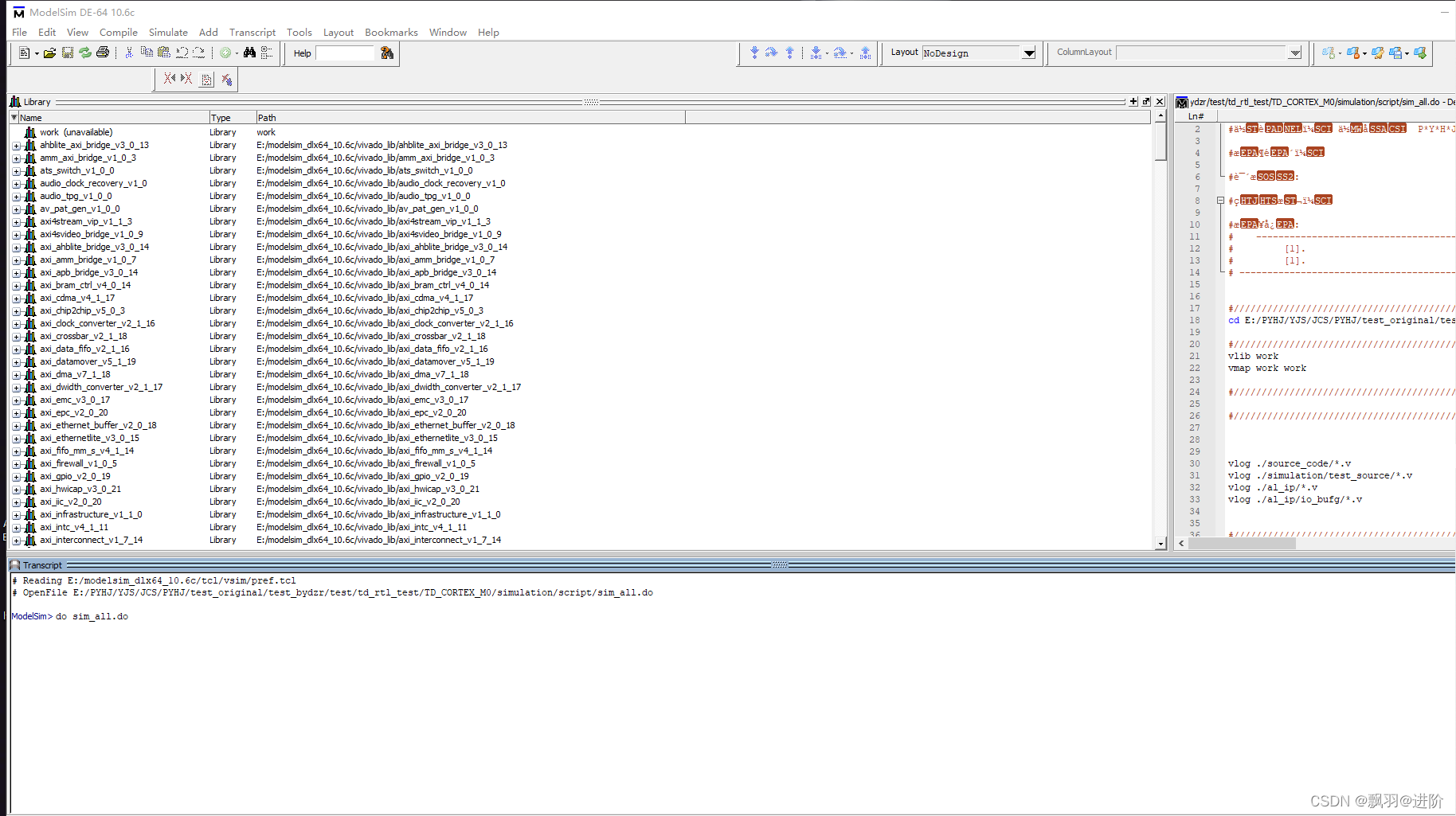Image resolution: width=1456 pixels, height=816 pixels.
Task: Click the green Add to Wave icon
Action: (x=226, y=53)
